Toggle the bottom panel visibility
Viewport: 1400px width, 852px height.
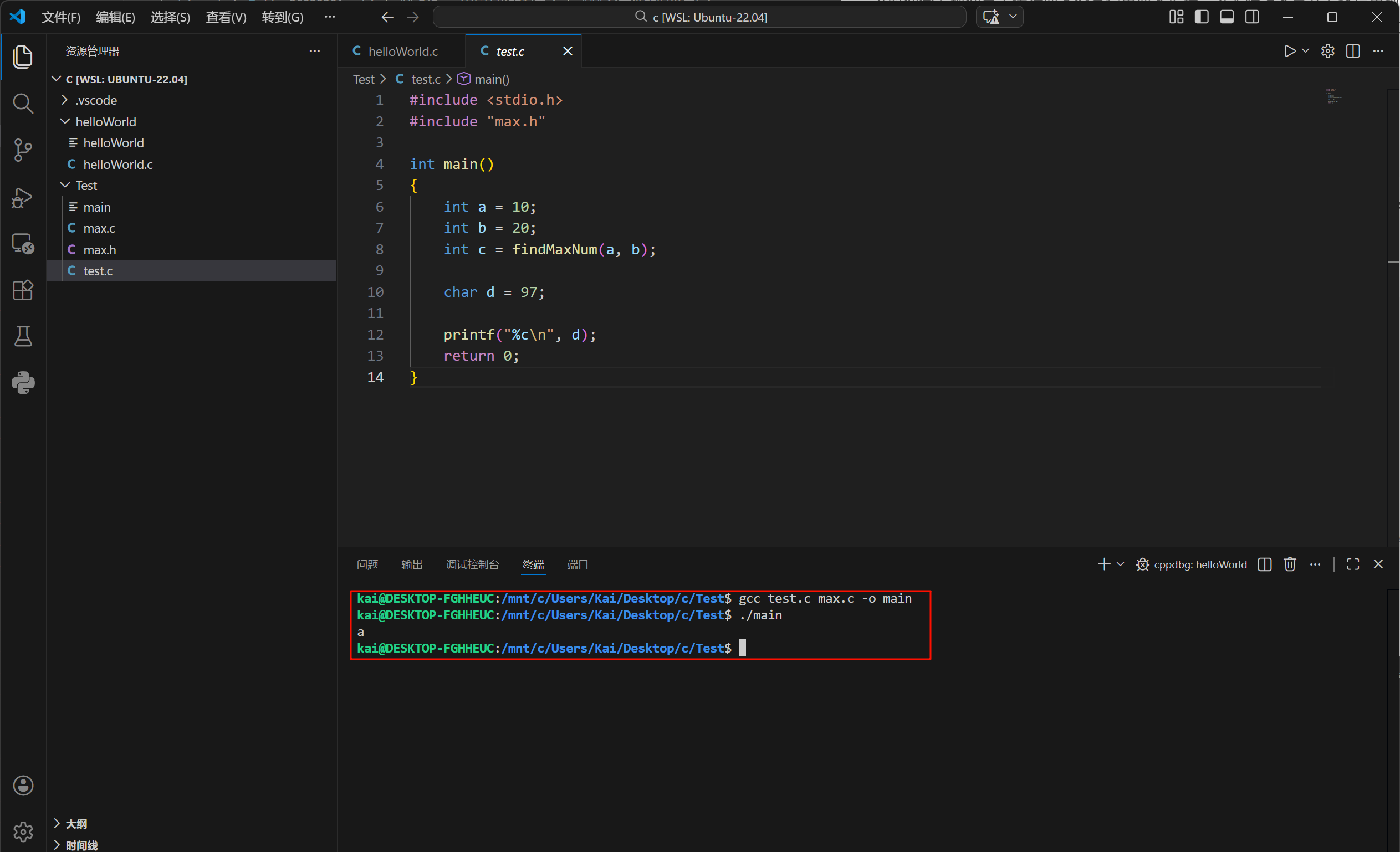(x=1226, y=17)
